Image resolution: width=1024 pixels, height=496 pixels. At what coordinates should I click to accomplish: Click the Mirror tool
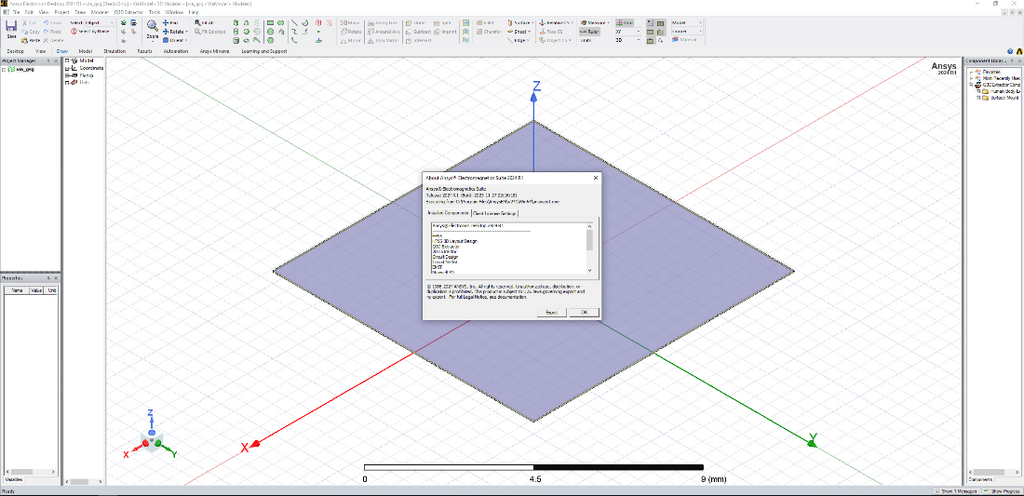pos(351,40)
